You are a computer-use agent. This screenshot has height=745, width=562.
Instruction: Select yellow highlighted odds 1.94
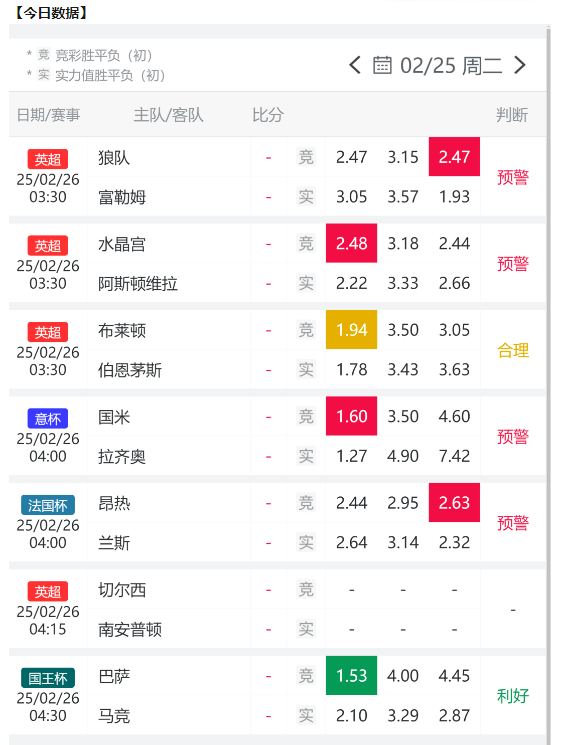click(352, 330)
